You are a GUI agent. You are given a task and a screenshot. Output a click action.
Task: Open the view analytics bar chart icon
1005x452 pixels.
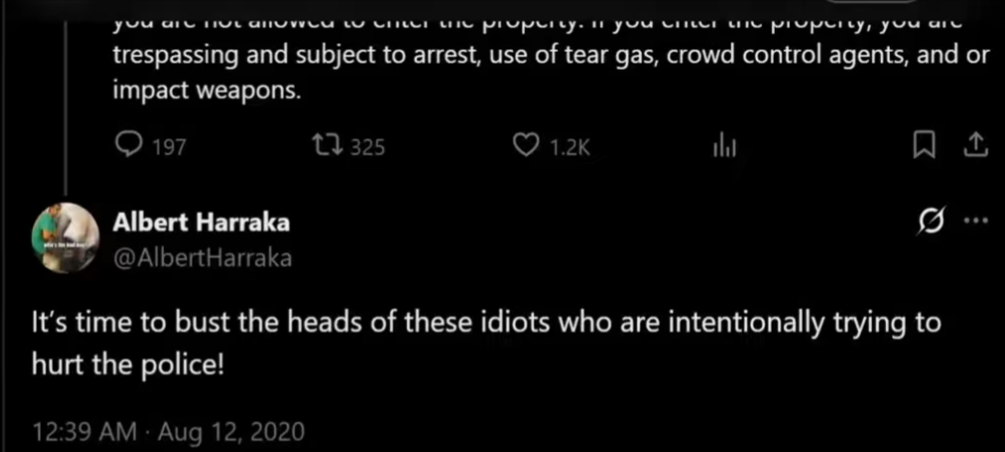coord(723,147)
